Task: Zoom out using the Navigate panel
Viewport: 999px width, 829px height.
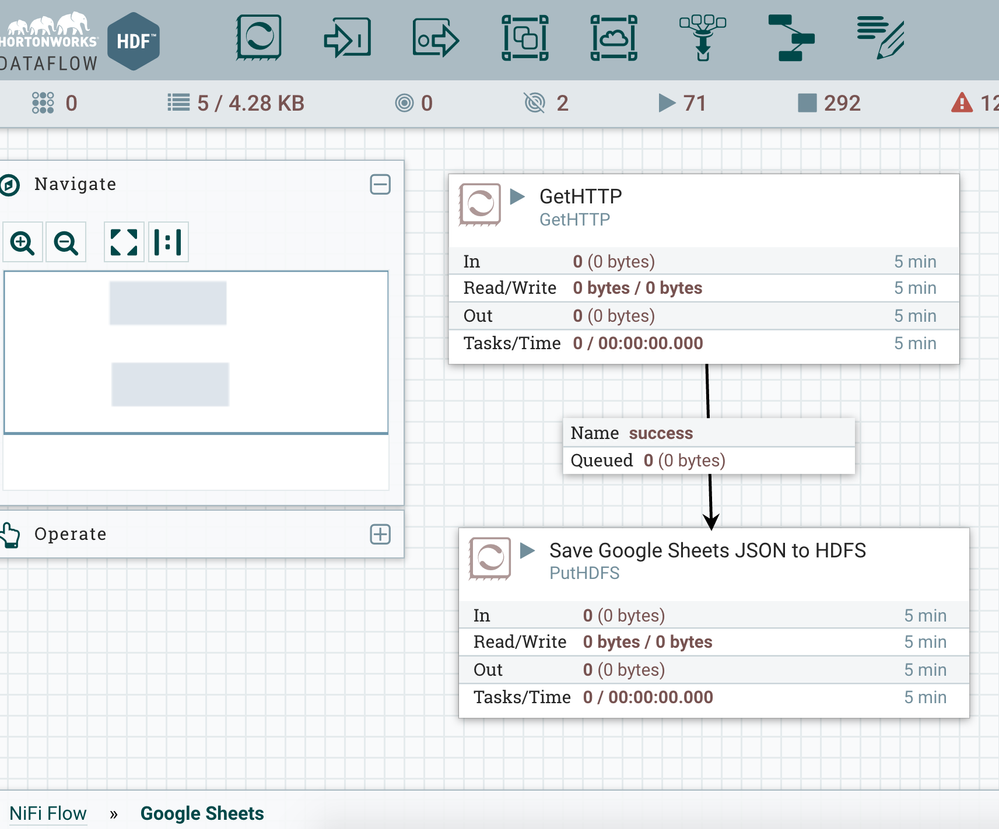Action: 66,242
